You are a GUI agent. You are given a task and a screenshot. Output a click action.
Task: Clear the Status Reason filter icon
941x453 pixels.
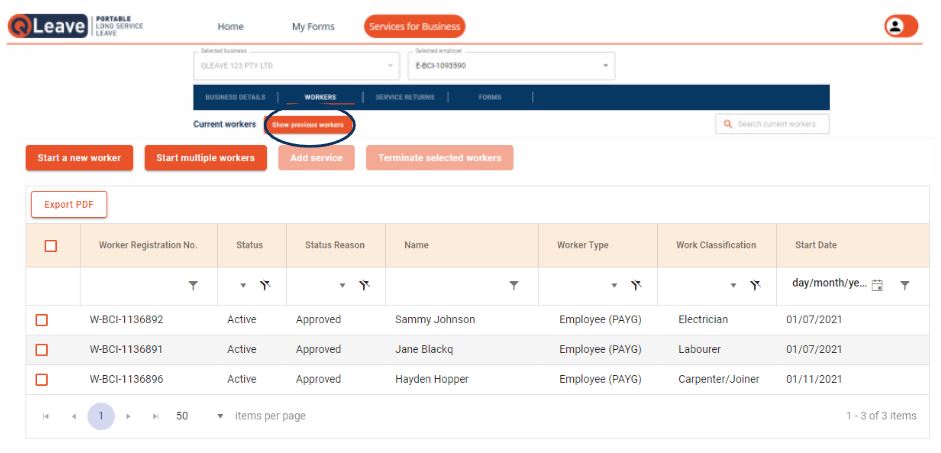[364, 286]
